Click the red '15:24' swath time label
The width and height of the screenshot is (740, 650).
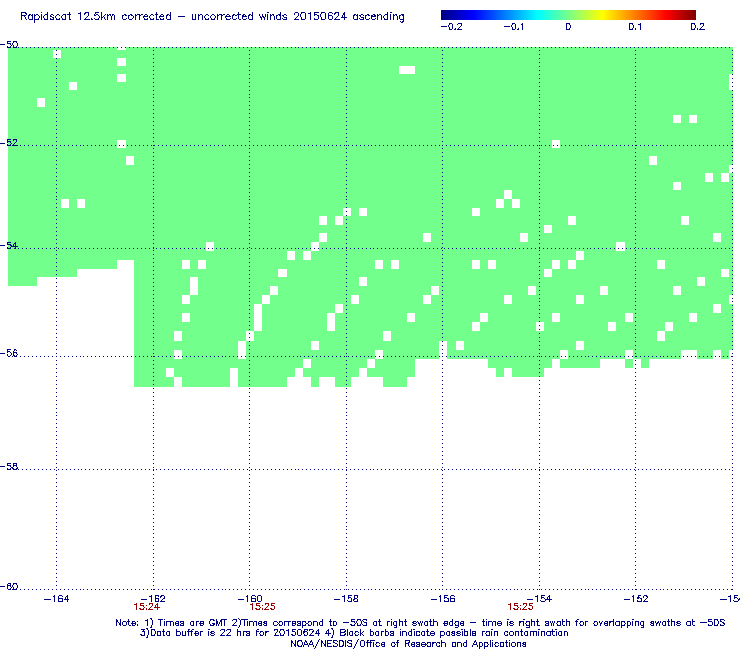(147, 607)
